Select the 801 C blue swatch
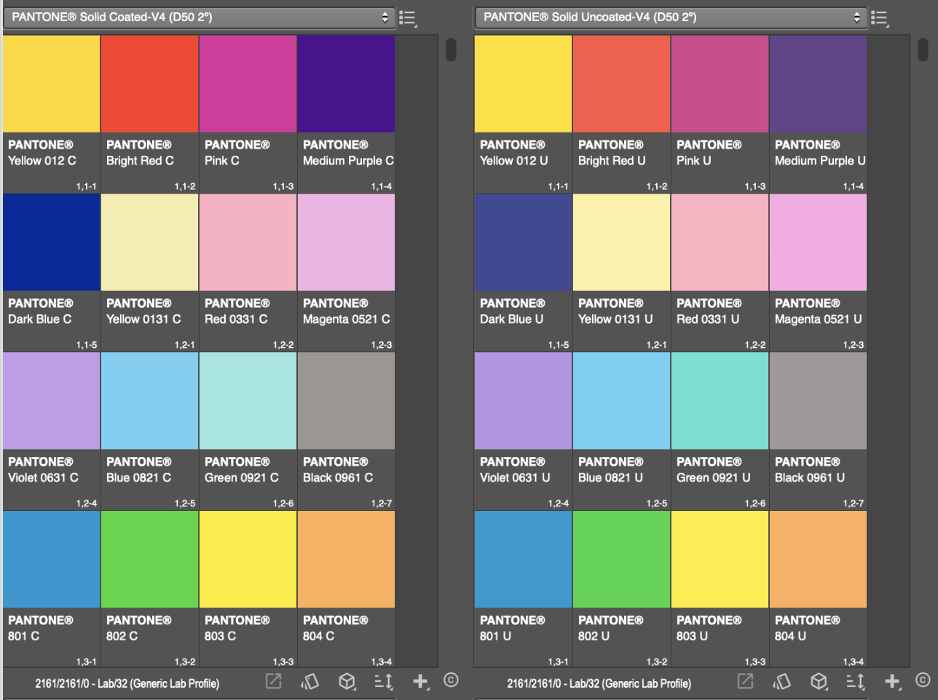This screenshot has width=938, height=700. (x=51, y=559)
